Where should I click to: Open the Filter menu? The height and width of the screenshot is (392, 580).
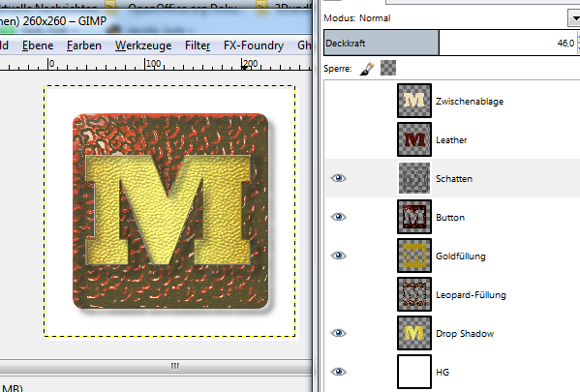tap(198, 45)
